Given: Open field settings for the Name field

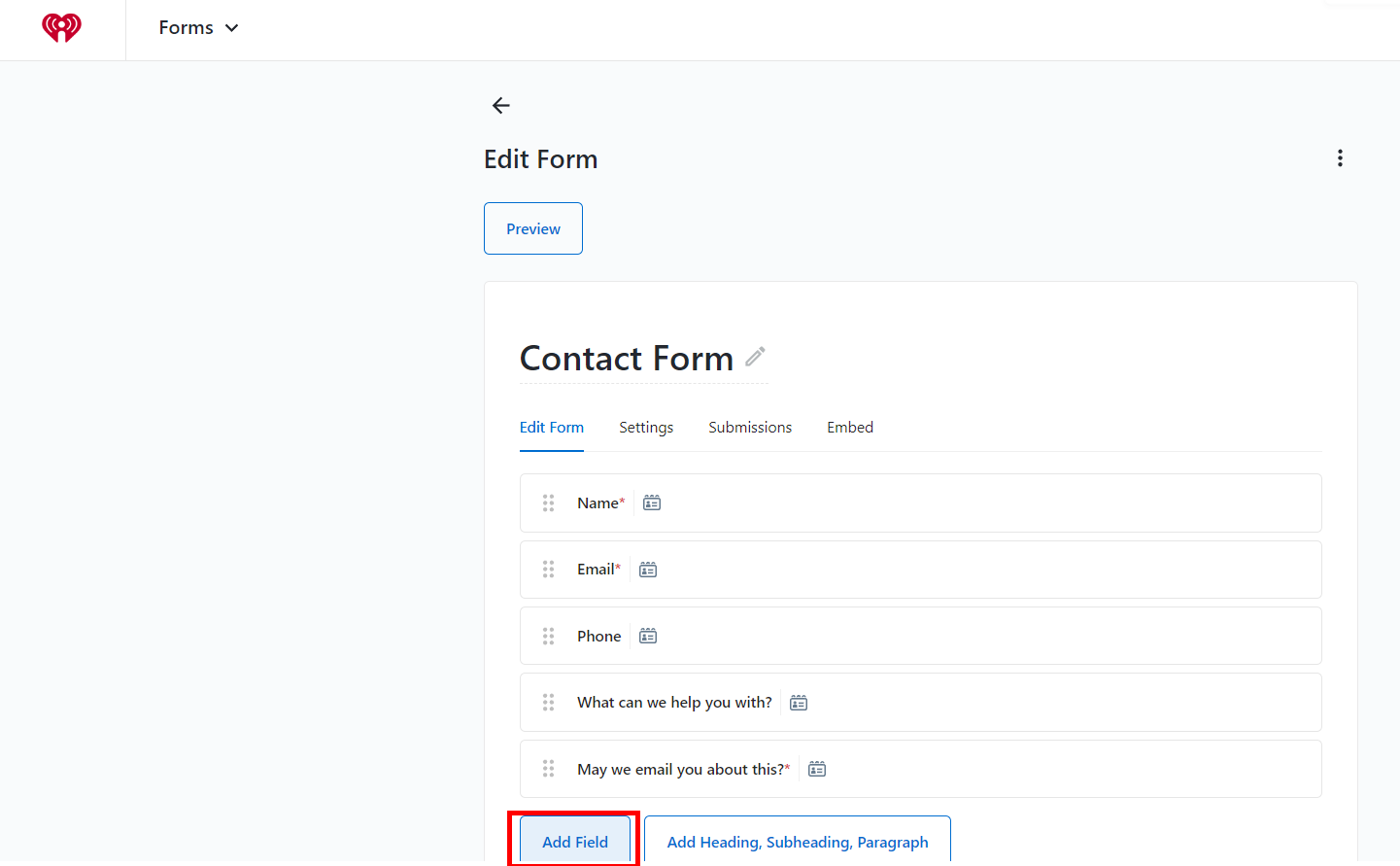Looking at the screenshot, I should (x=651, y=502).
